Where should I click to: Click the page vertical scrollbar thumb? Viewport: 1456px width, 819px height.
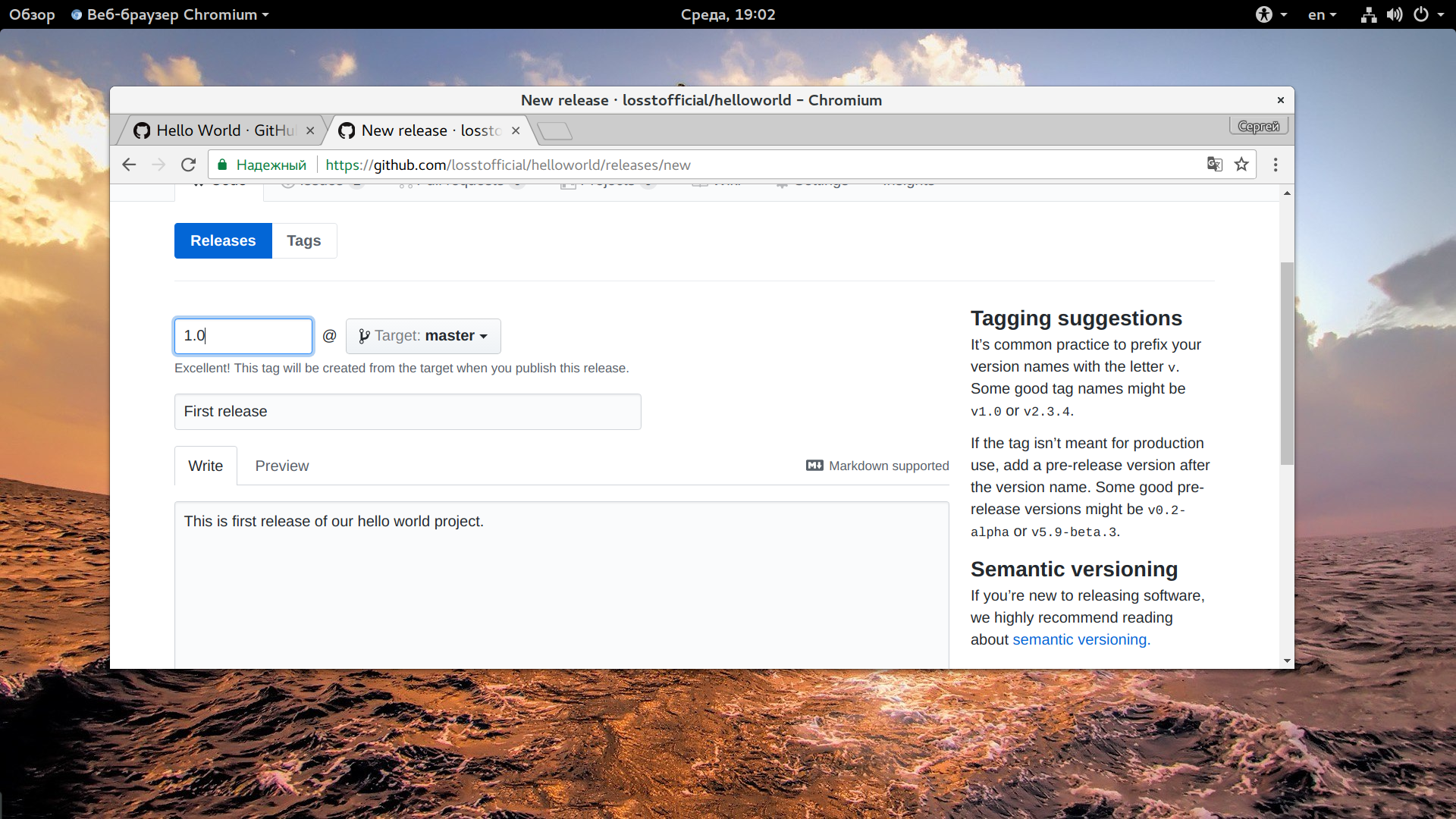click(1287, 364)
